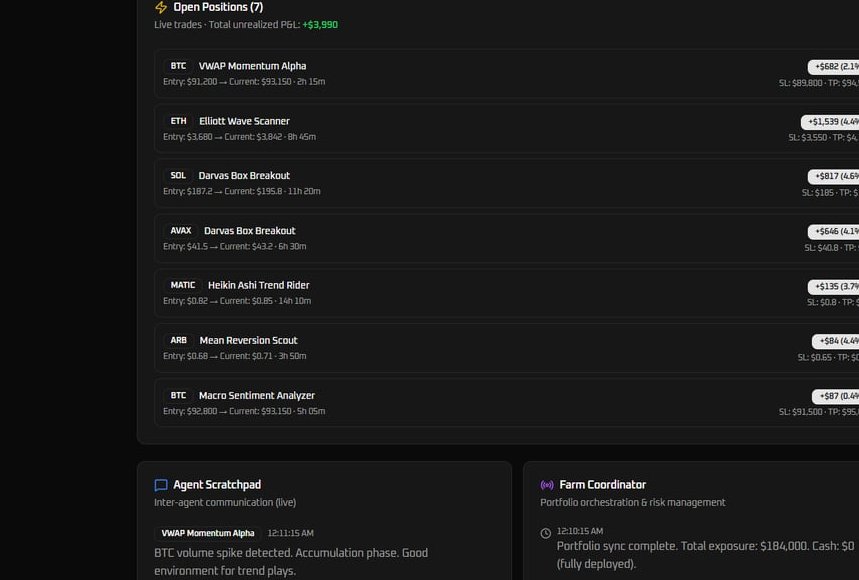Select the ARB ticker badge
The image size is (859, 580).
pos(178,341)
